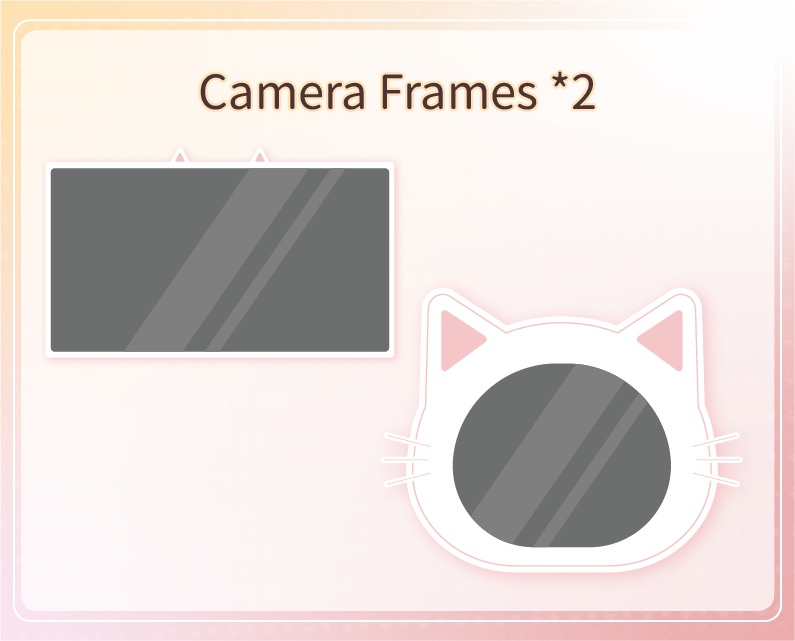The height and width of the screenshot is (641, 795).
Task: Click the right pink ear on rectangular frame
Action: click(x=260, y=156)
